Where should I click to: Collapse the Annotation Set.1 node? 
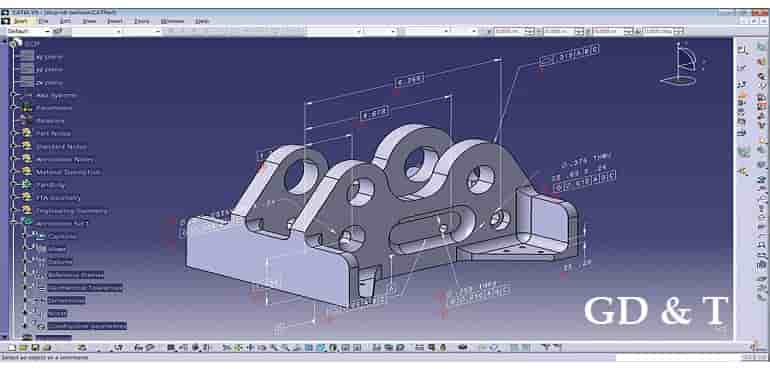click(x=14, y=223)
